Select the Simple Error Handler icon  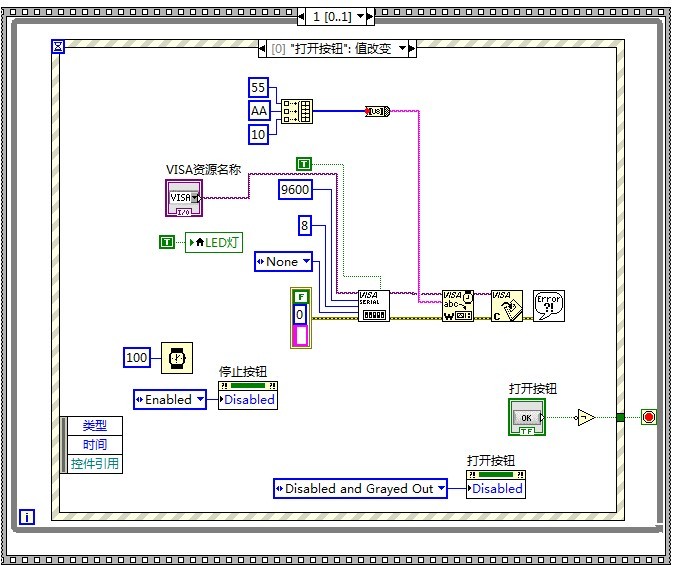coord(548,305)
